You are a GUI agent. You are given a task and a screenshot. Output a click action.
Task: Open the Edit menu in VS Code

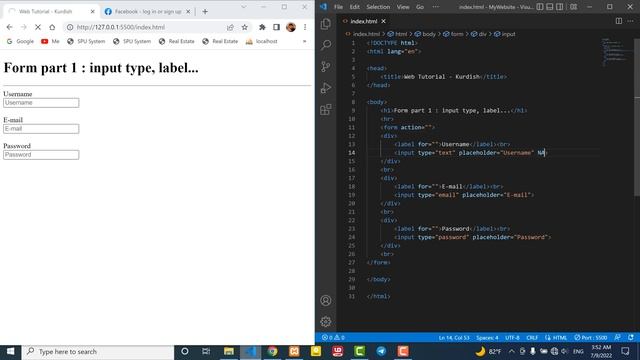[x=355, y=7]
